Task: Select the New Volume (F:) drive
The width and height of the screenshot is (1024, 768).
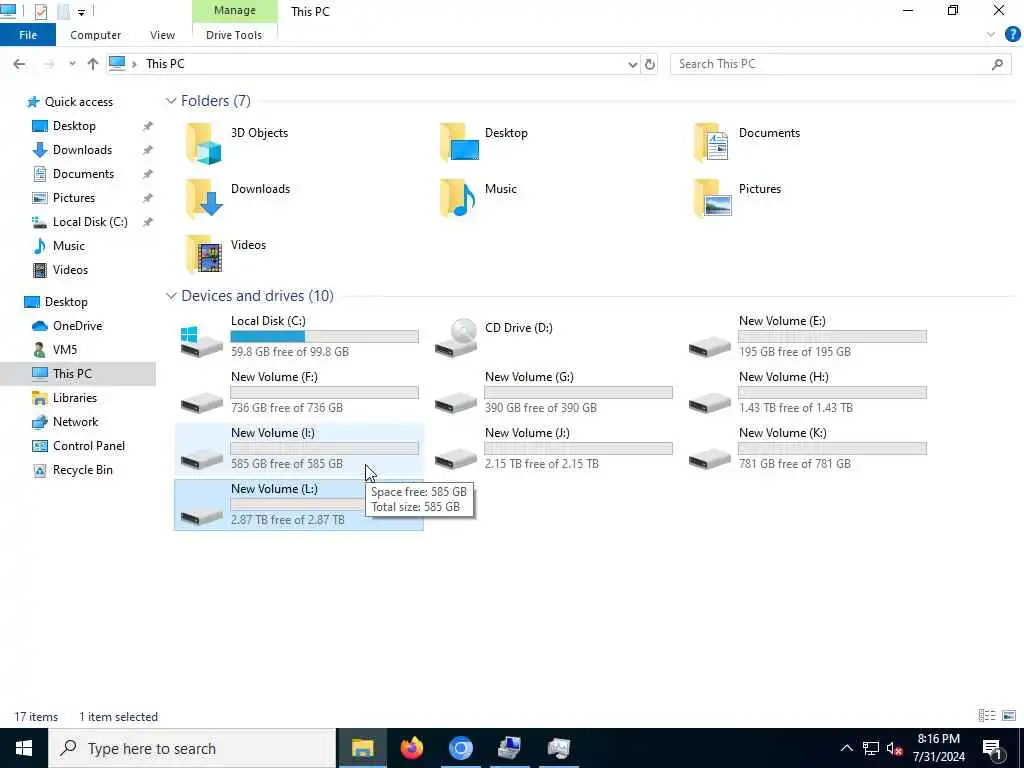Action: 299,392
